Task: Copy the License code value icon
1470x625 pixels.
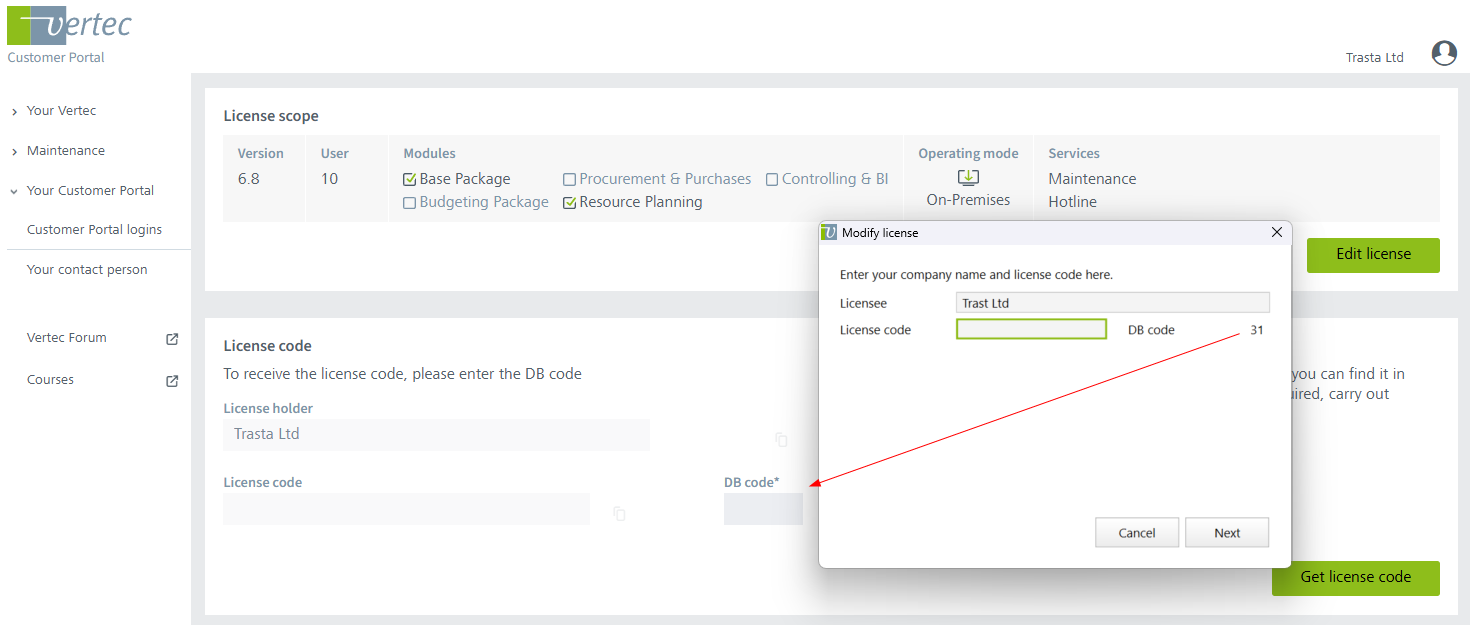Action: click(x=619, y=514)
